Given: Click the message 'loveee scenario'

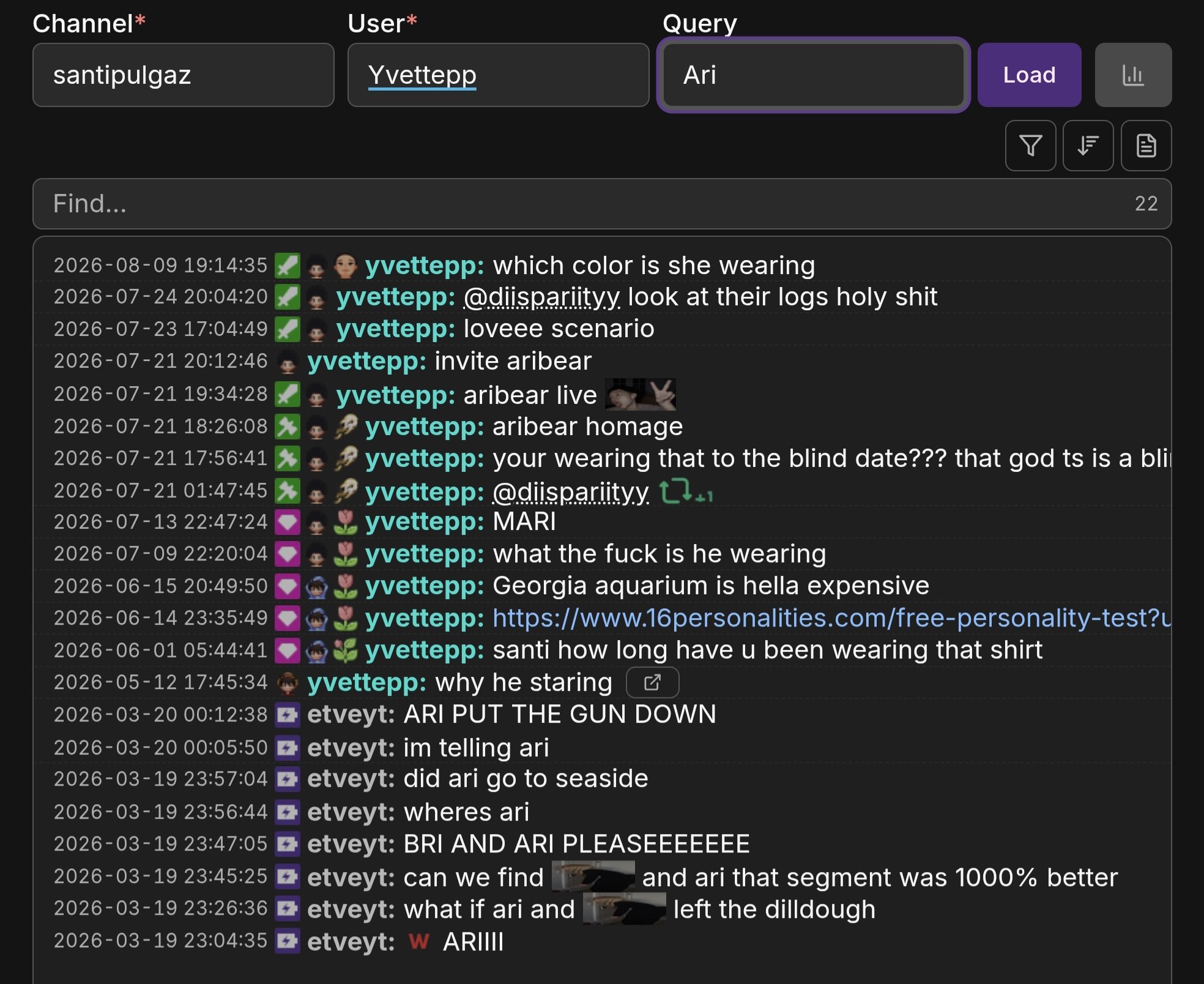Looking at the screenshot, I should point(559,329).
